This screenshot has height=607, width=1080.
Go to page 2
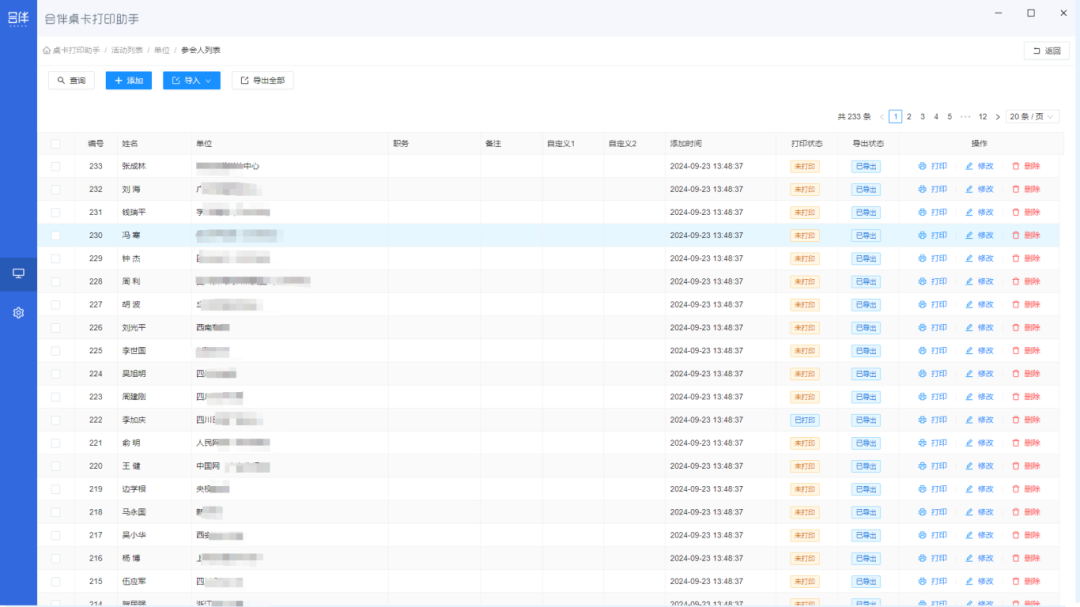(909, 117)
